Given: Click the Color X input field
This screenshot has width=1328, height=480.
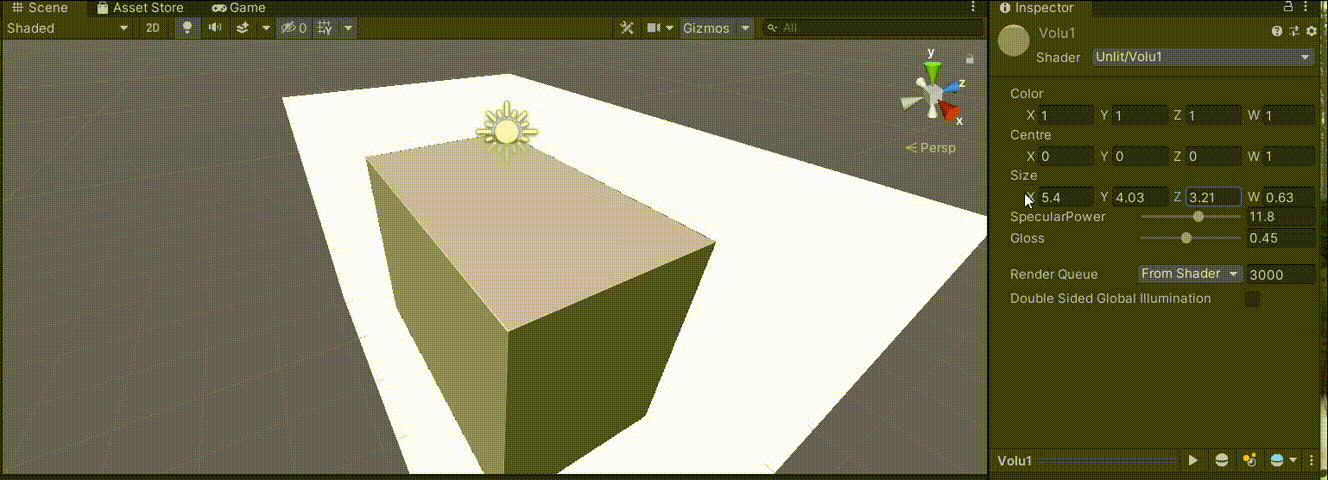Looking at the screenshot, I should 1066,115.
